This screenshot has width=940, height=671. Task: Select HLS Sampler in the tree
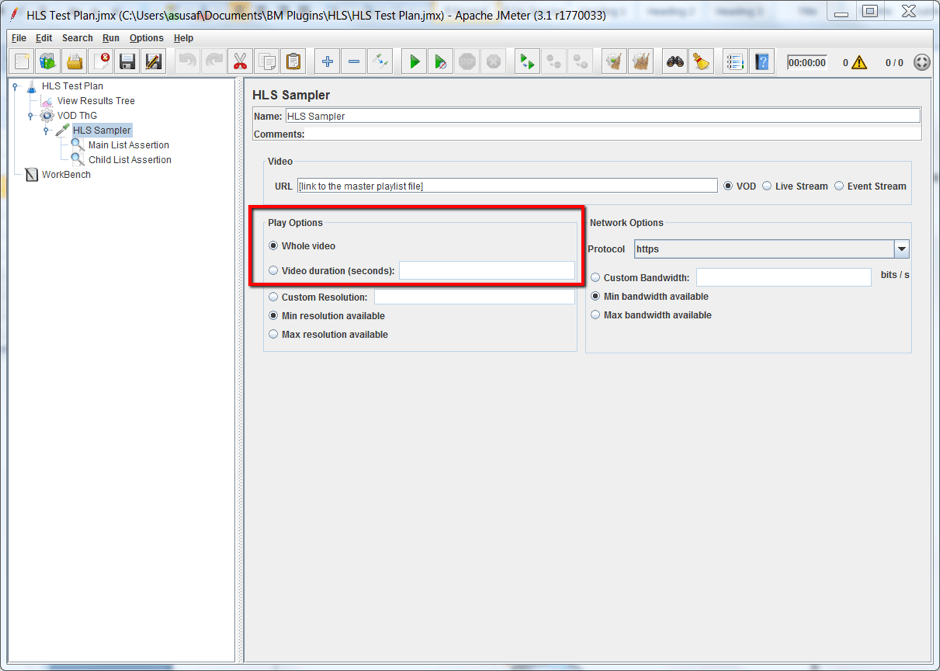[102, 130]
